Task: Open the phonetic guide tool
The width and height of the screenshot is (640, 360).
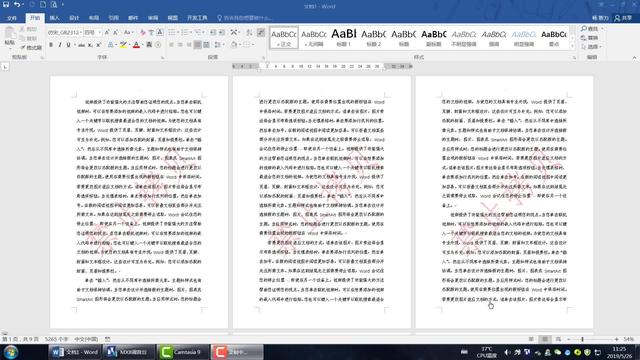Action: click(x=151, y=32)
